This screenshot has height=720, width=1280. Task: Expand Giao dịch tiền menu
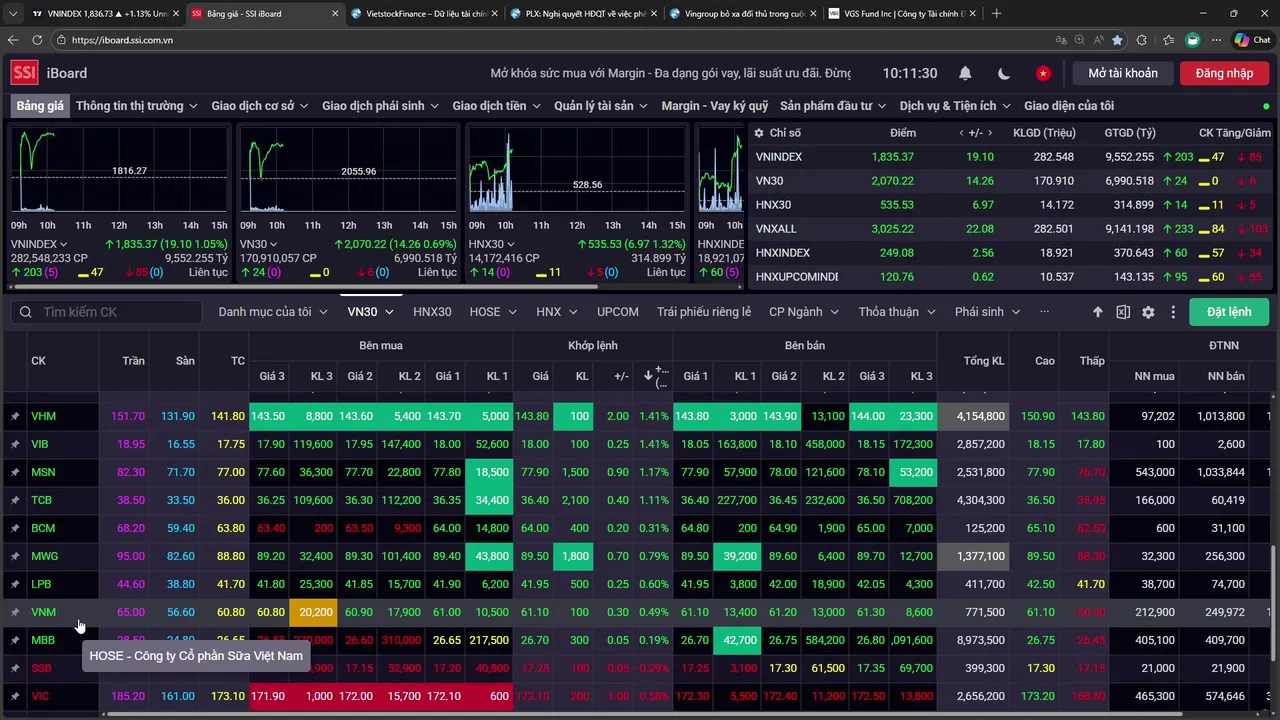[x=496, y=106]
